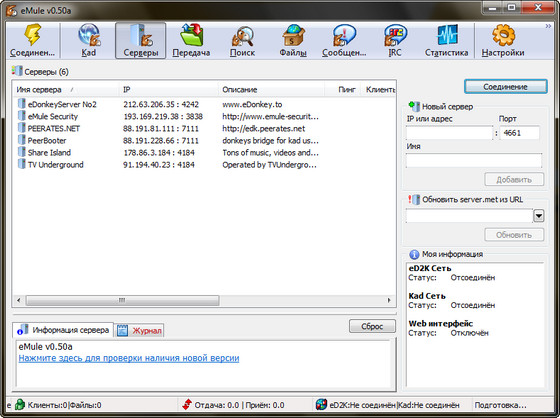Click IP 91.194.40.23 : 4184 cell

[x=159, y=165]
